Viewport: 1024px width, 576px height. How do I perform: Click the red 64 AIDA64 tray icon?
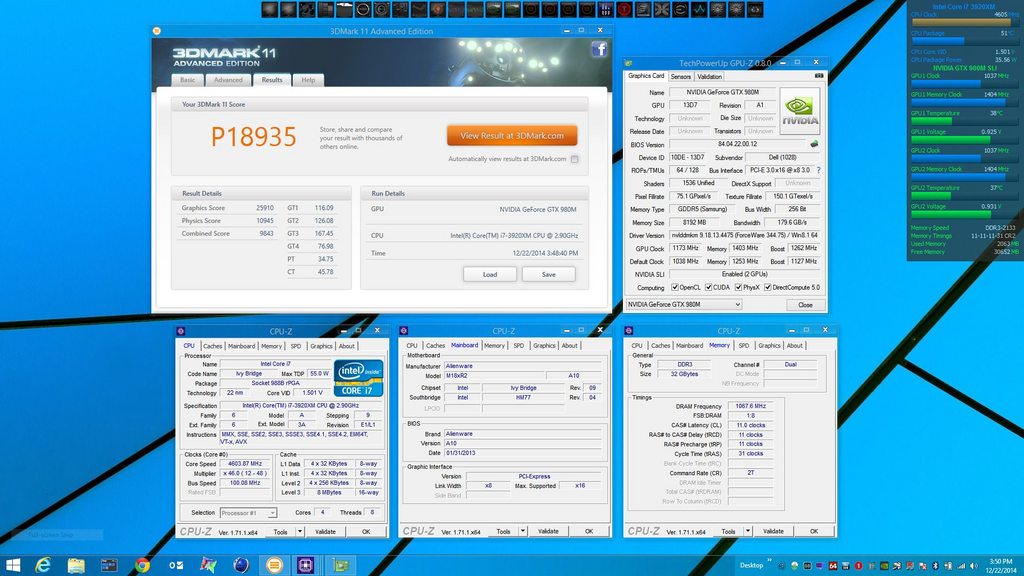(833, 566)
